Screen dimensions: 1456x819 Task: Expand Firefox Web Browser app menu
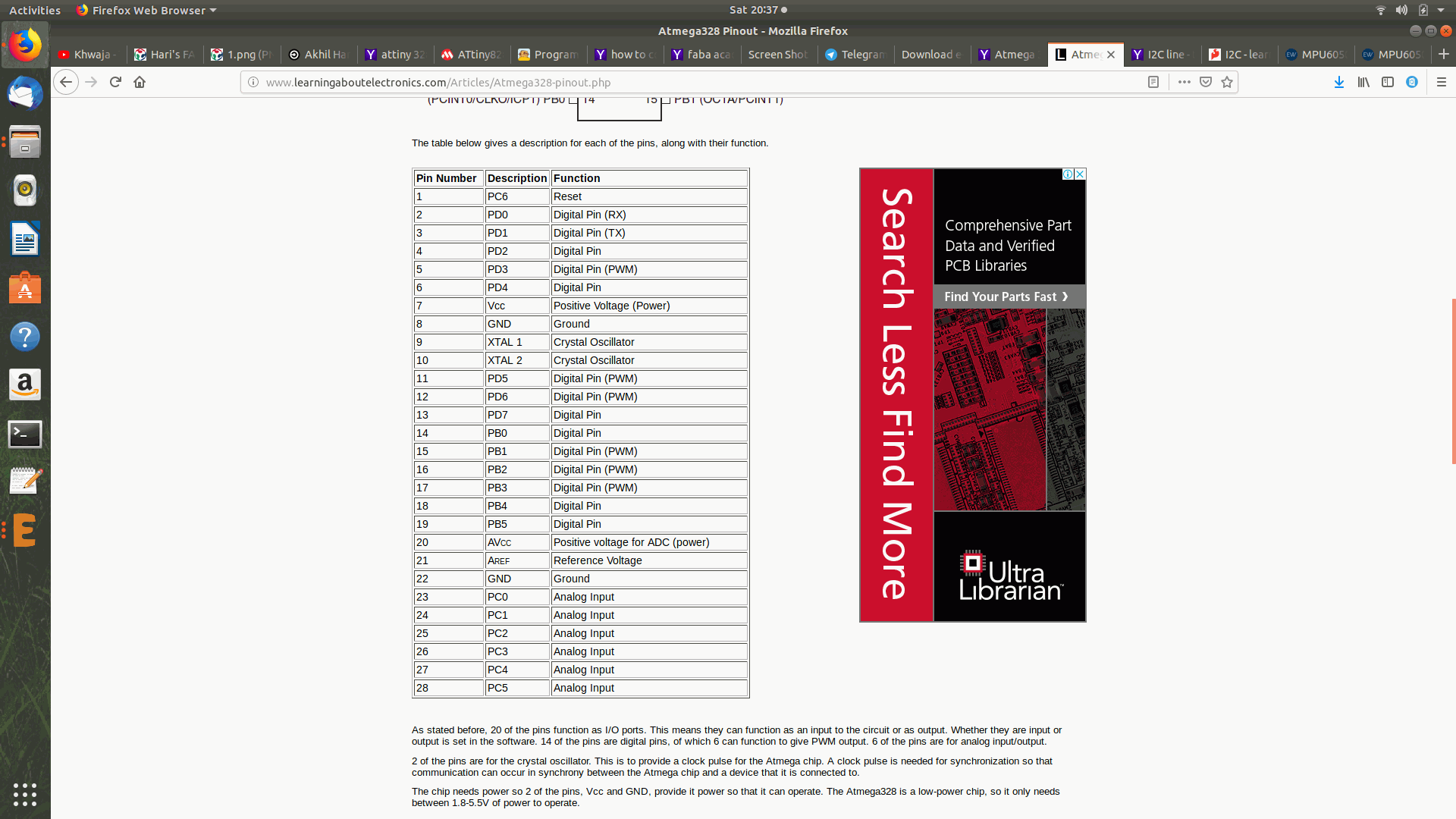point(148,10)
